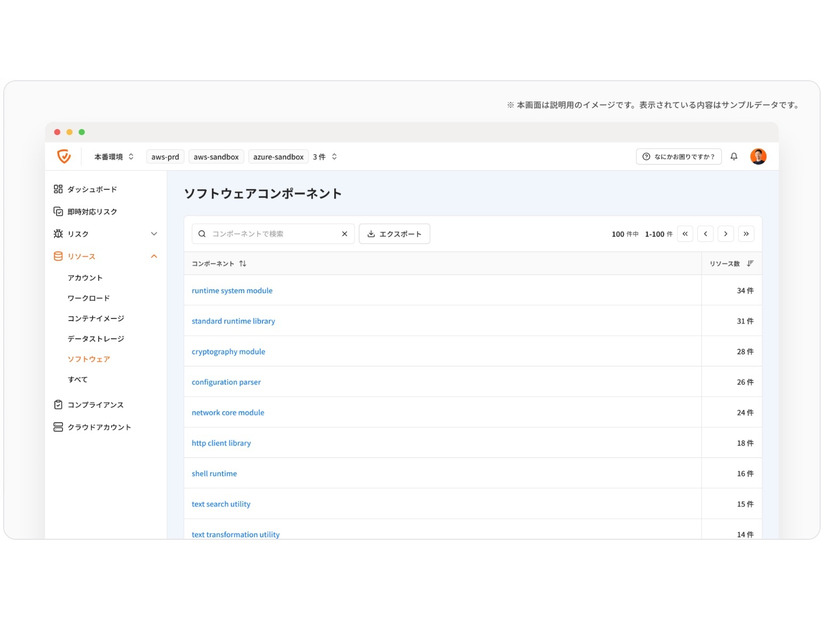The height and width of the screenshot is (620, 826).
Task: Click the dashboard icon in sidebar
Action: point(58,189)
